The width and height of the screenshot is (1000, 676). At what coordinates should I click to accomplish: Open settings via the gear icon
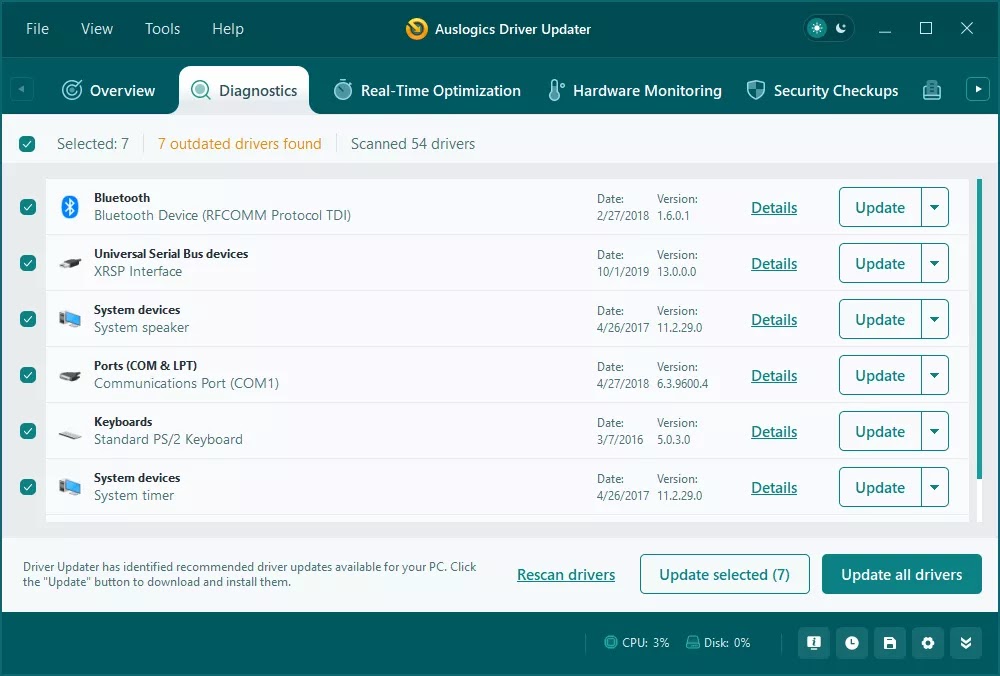pyautogui.click(x=927, y=643)
